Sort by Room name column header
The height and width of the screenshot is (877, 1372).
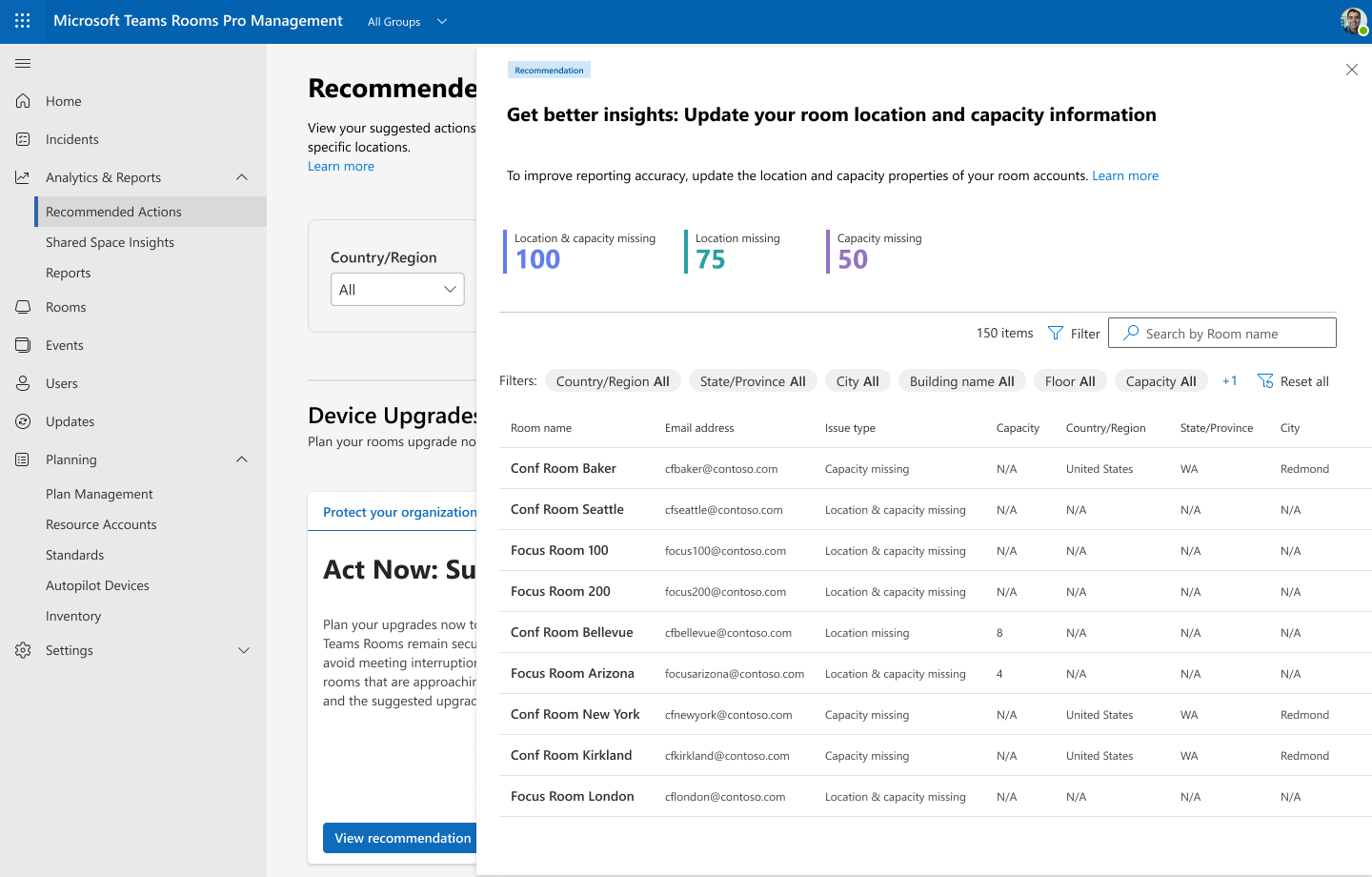[541, 428]
